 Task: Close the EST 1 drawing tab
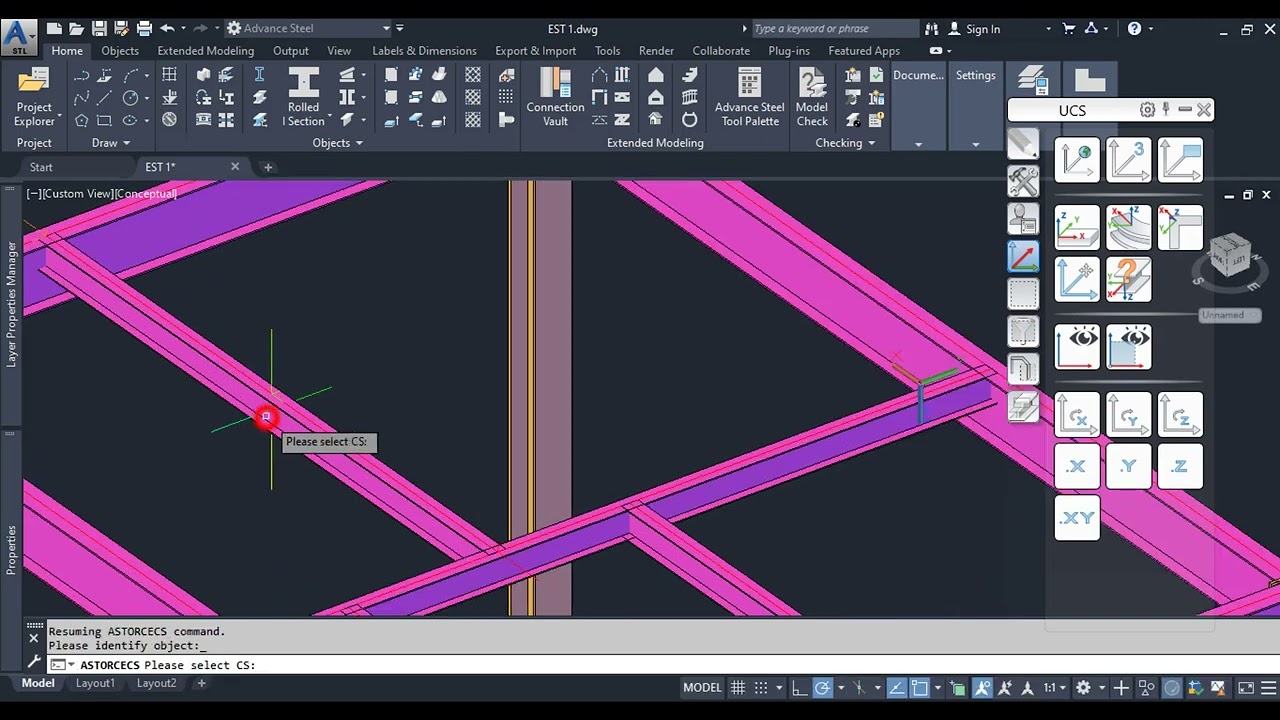click(x=235, y=167)
